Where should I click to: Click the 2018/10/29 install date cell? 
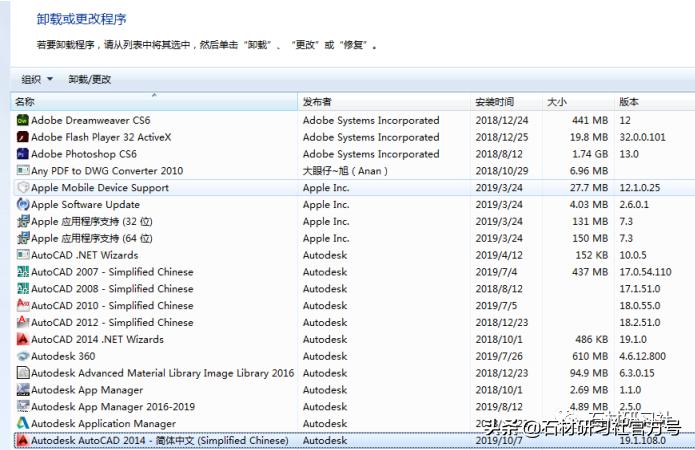point(502,171)
